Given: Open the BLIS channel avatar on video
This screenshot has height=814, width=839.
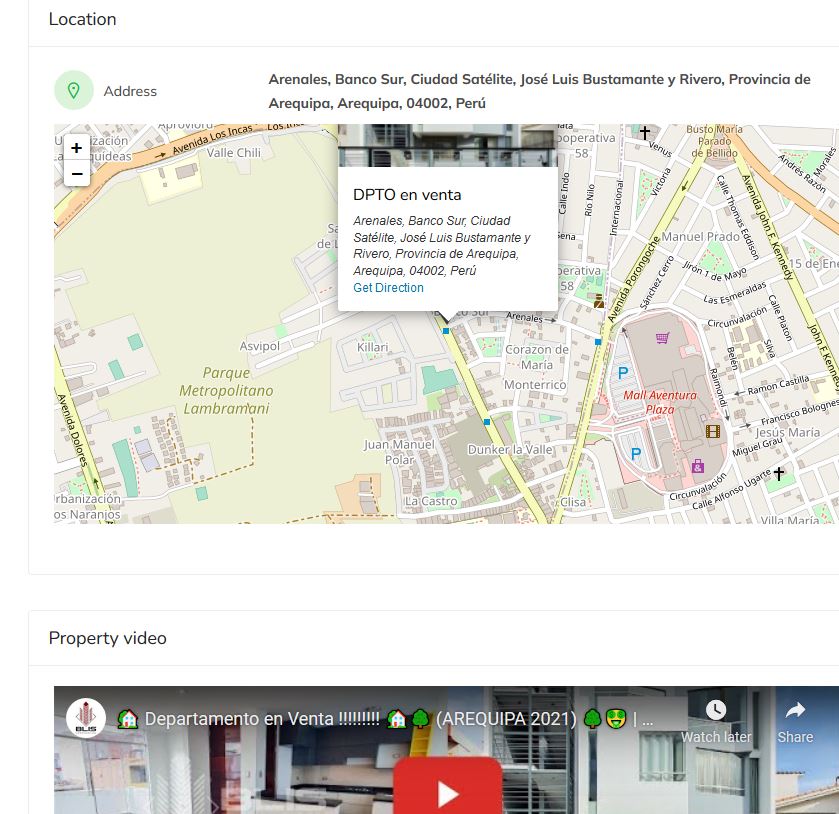Looking at the screenshot, I should pos(86,718).
